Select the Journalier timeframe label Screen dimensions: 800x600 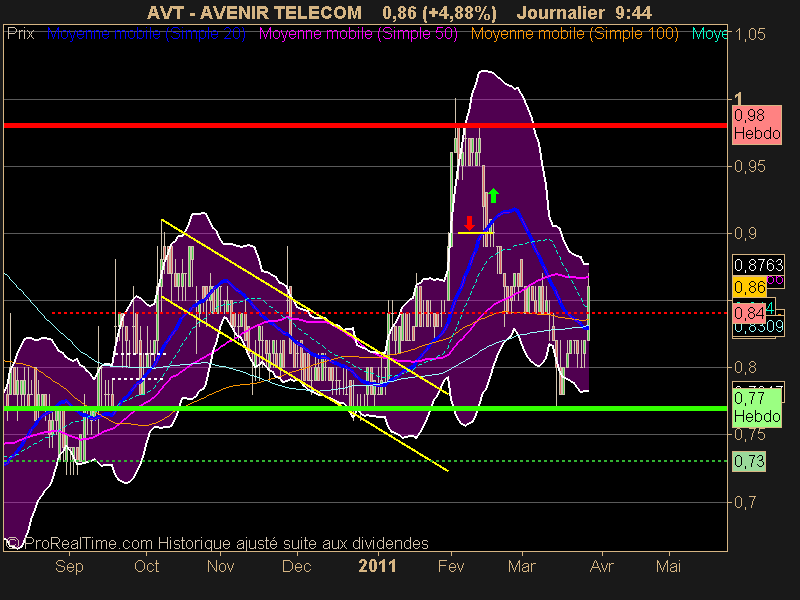560,12
